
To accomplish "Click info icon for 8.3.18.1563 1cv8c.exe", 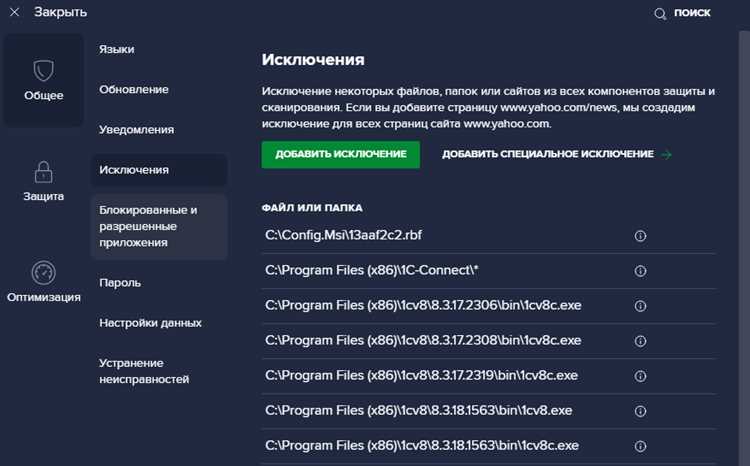I will click(640, 446).
